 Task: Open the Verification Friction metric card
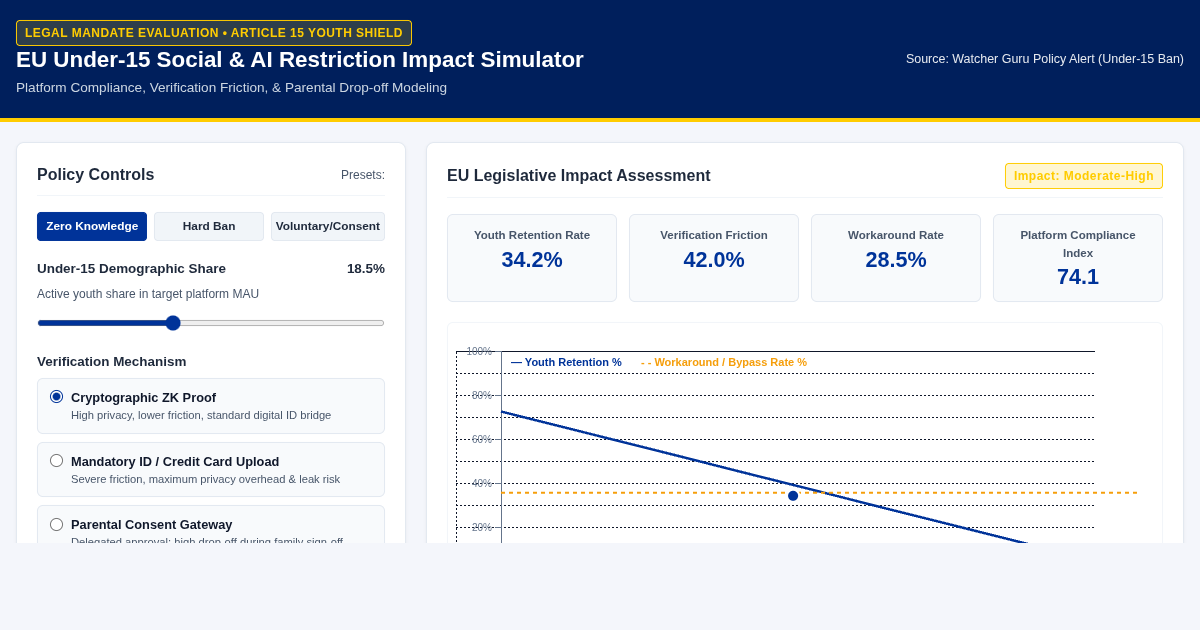(x=714, y=258)
